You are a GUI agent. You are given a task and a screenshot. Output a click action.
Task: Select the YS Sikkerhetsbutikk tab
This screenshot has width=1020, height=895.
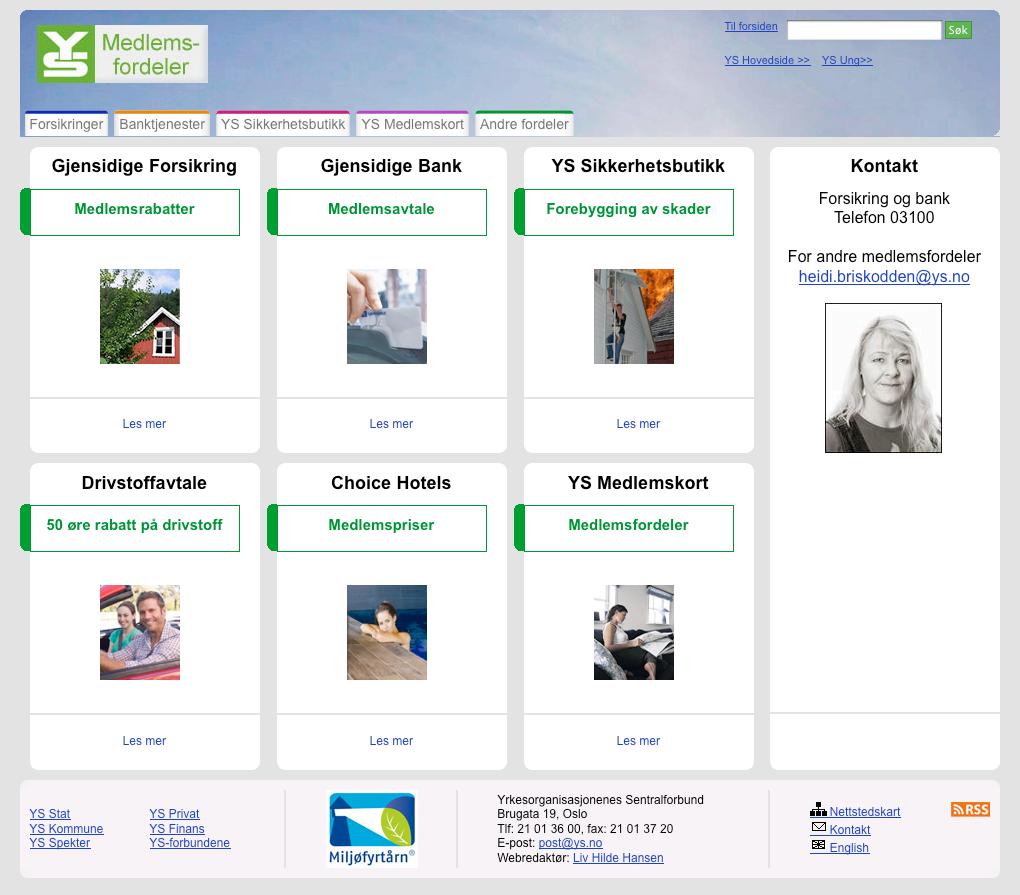tap(283, 124)
